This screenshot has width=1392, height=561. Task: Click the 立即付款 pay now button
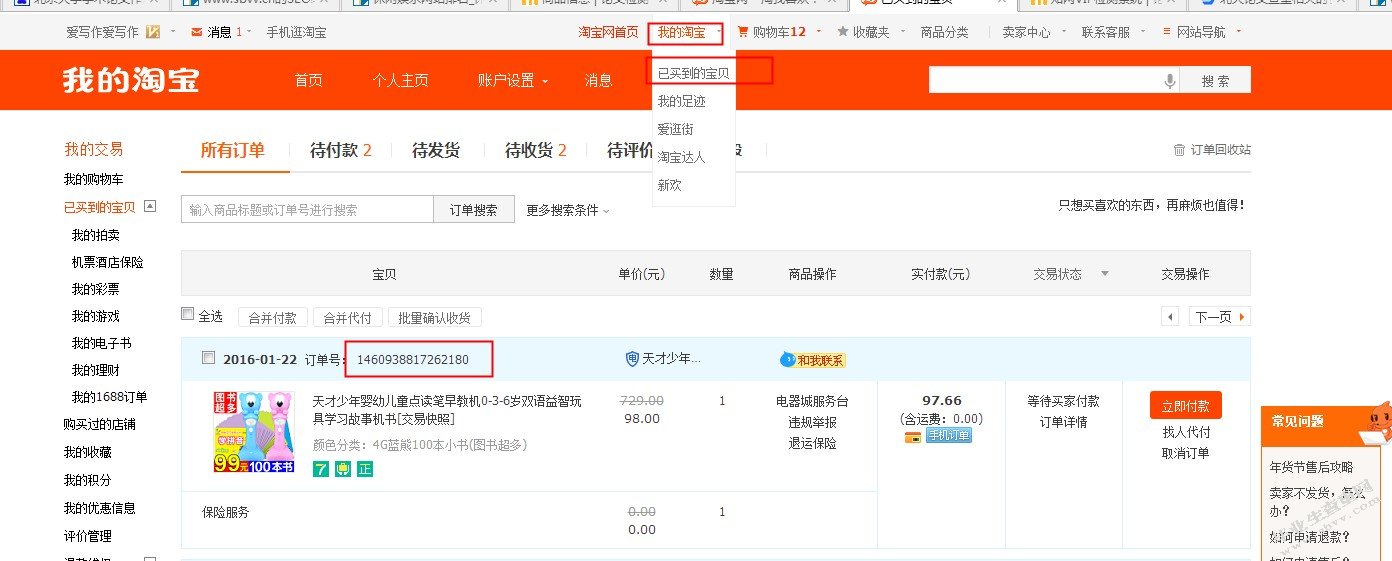pyautogui.click(x=1185, y=405)
